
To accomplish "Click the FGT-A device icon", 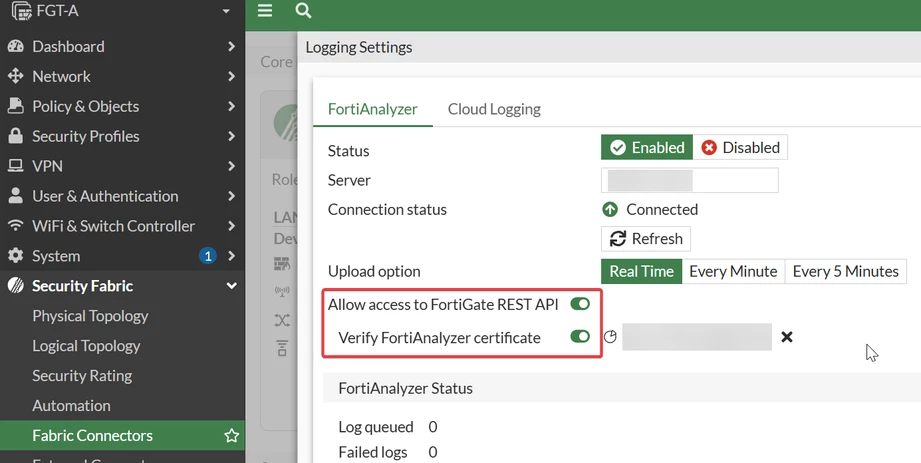I will pyautogui.click(x=22, y=11).
